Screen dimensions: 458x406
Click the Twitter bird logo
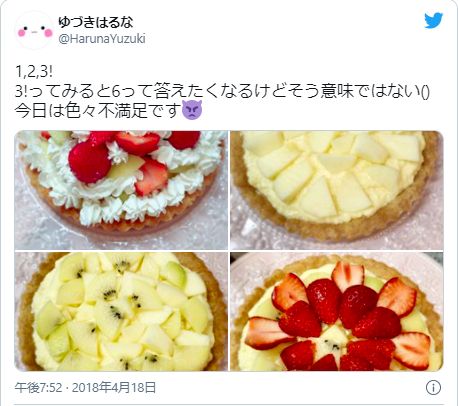coord(433,20)
